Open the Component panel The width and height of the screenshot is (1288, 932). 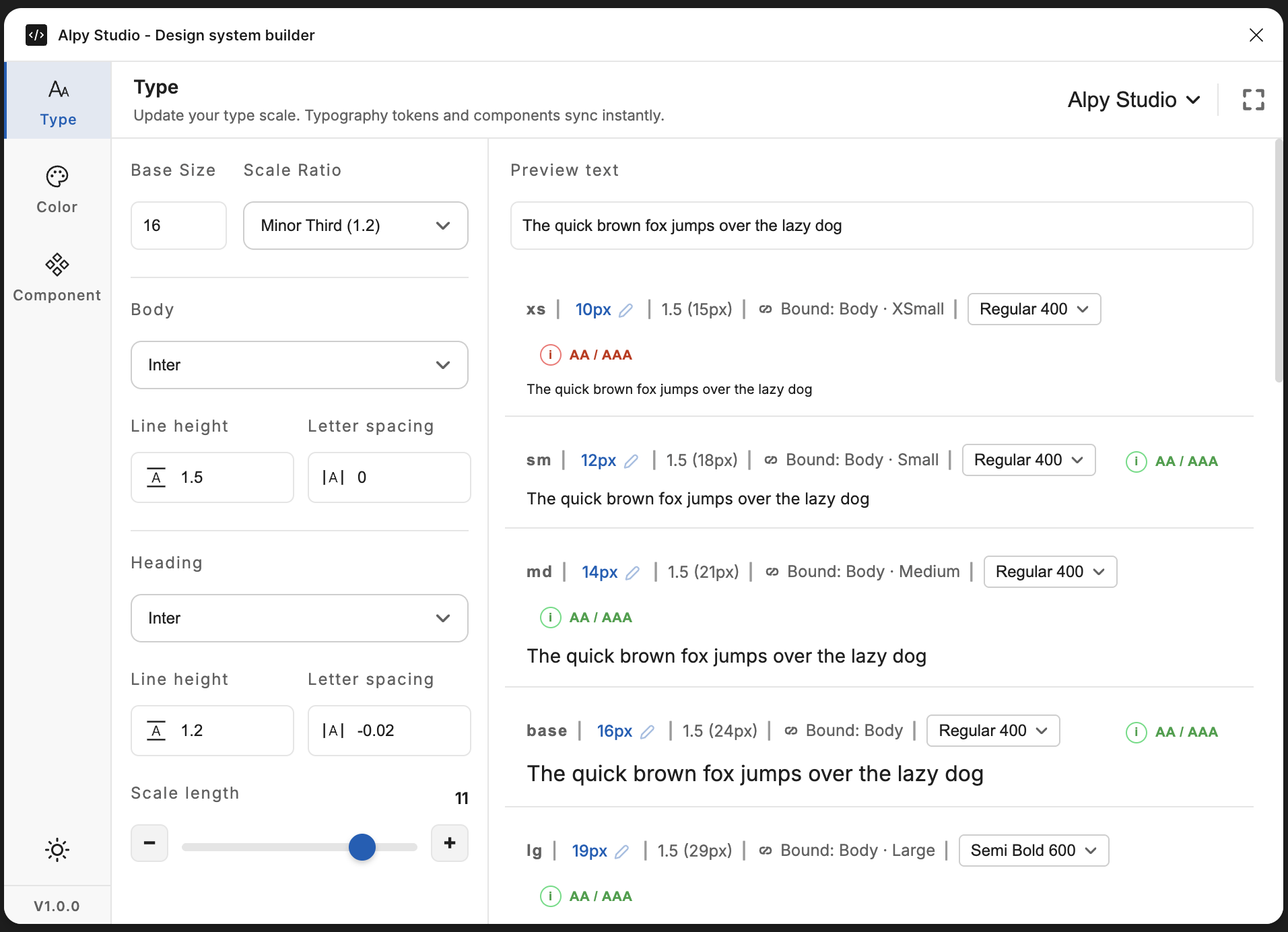coord(57,276)
